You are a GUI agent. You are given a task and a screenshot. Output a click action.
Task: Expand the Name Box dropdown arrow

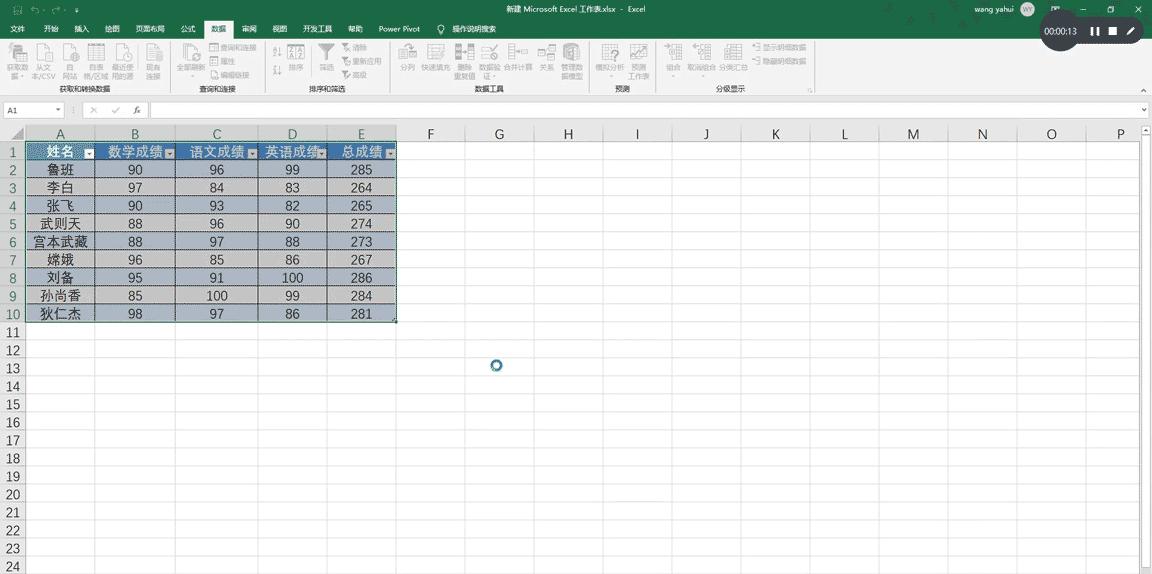pos(58,110)
